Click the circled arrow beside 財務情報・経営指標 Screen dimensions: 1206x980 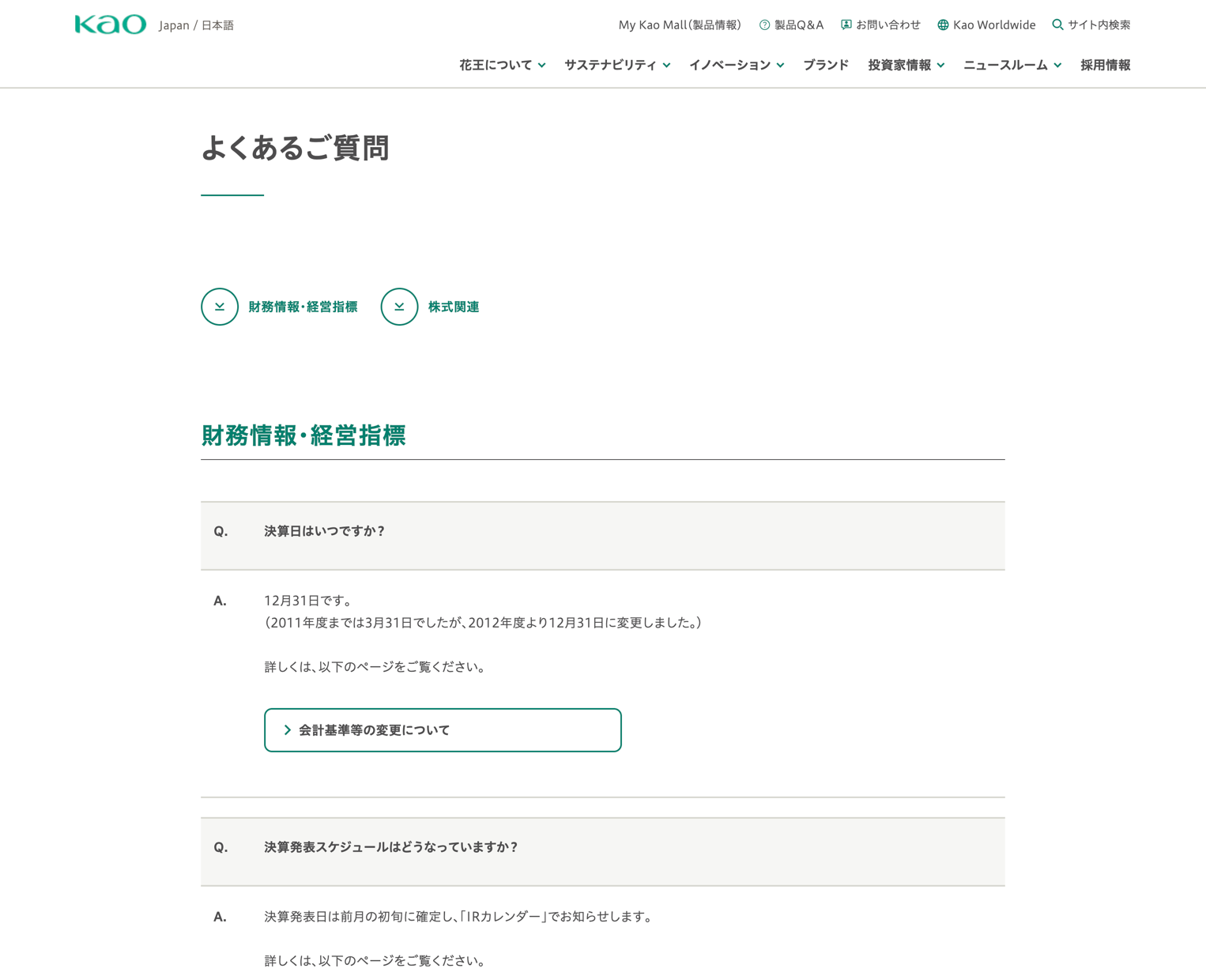tap(220, 307)
